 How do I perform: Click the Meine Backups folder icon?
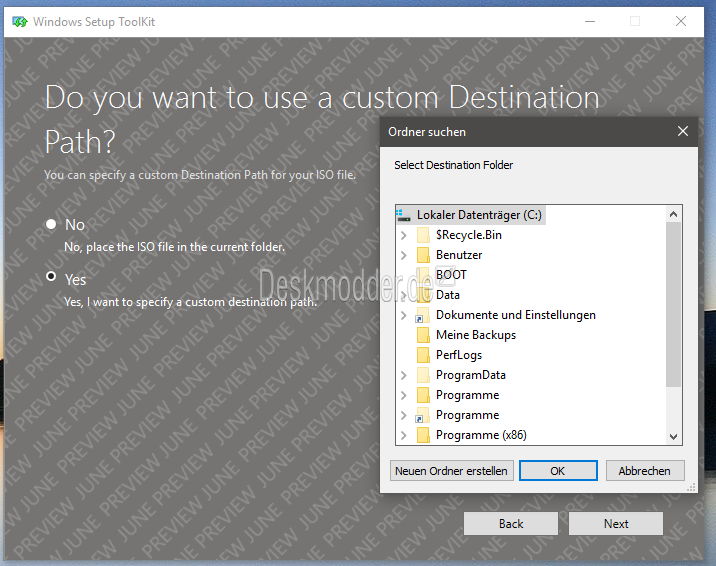tap(423, 335)
